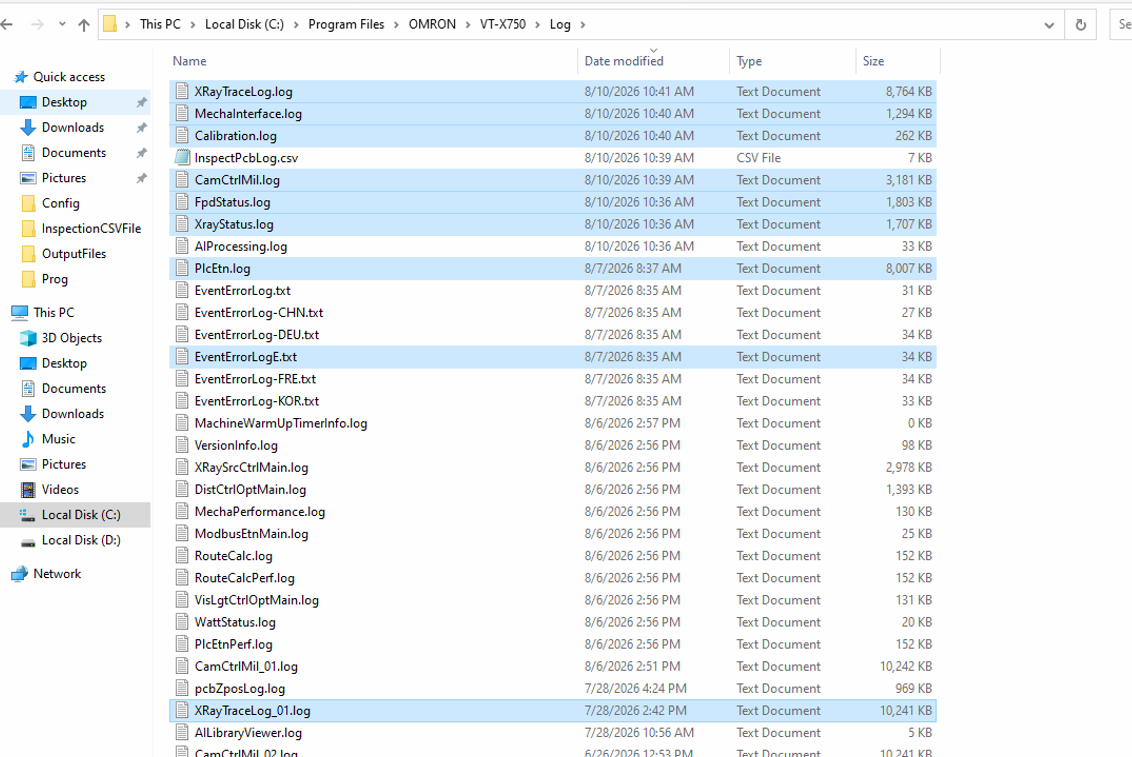The width and height of the screenshot is (1132, 757).
Task: Click the Local Disk (C:) breadcrumb
Action: click(x=244, y=24)
